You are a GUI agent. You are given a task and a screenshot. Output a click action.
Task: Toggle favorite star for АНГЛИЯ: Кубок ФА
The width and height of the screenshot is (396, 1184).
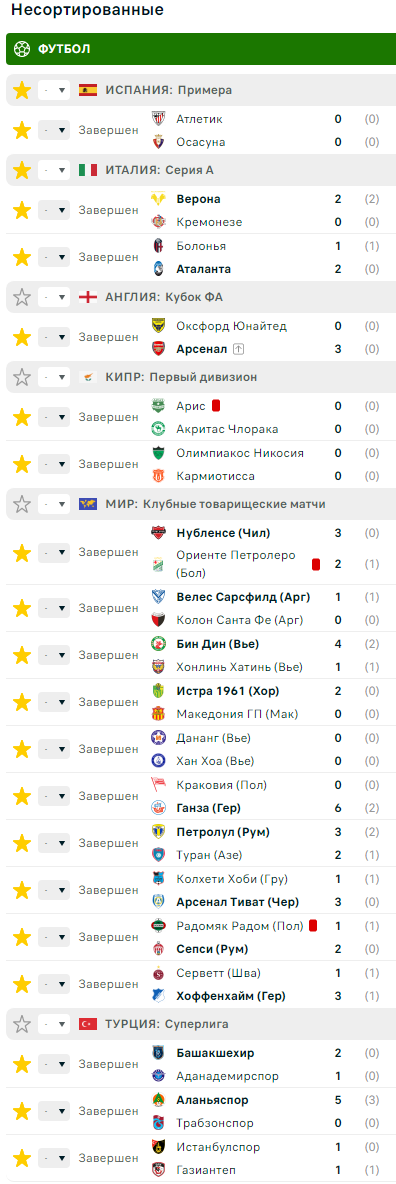[22, 298]
